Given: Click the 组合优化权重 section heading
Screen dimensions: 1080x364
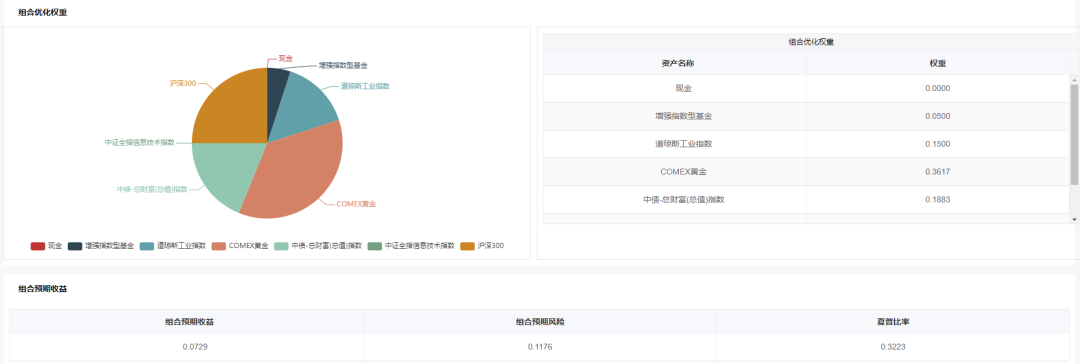Looking at the screenshot, I should 42,12.
